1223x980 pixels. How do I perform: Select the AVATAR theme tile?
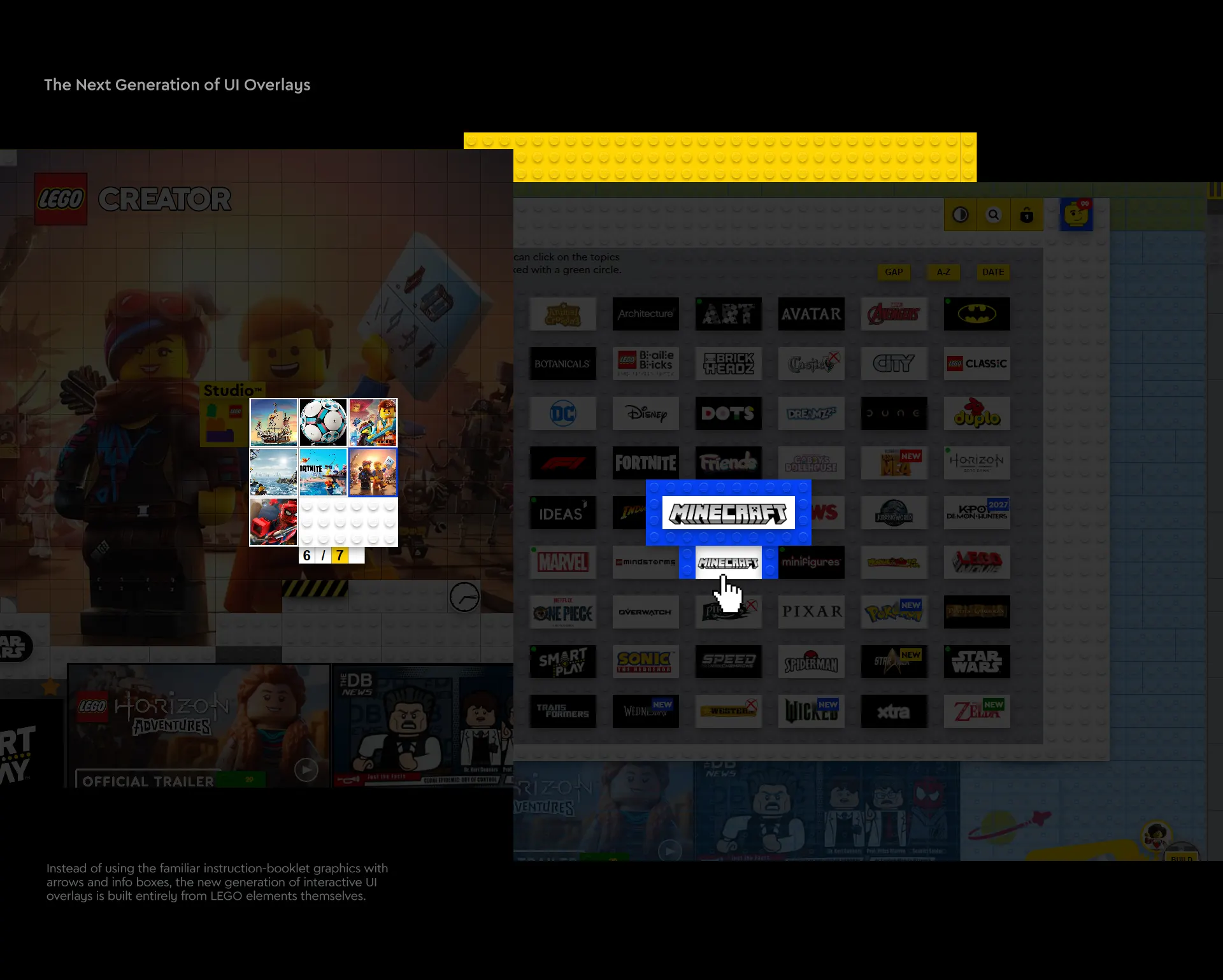(812, 314)
